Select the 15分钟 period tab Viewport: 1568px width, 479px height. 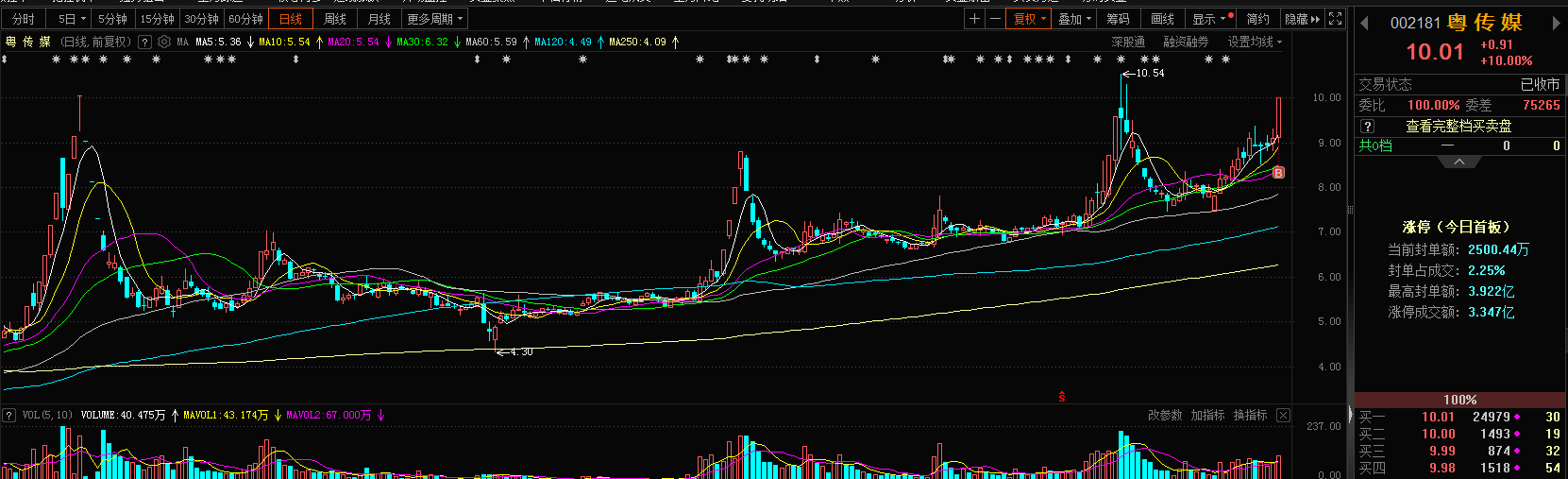(157, 19)
